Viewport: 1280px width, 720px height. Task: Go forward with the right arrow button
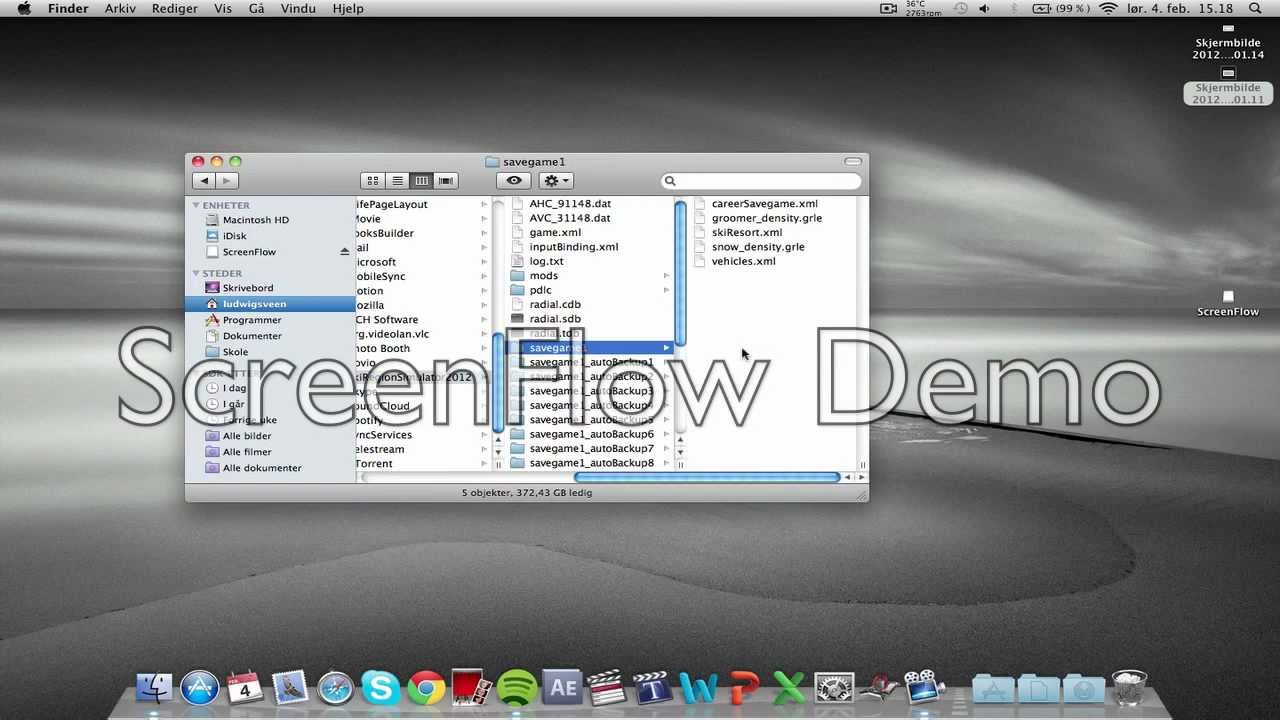227,181
